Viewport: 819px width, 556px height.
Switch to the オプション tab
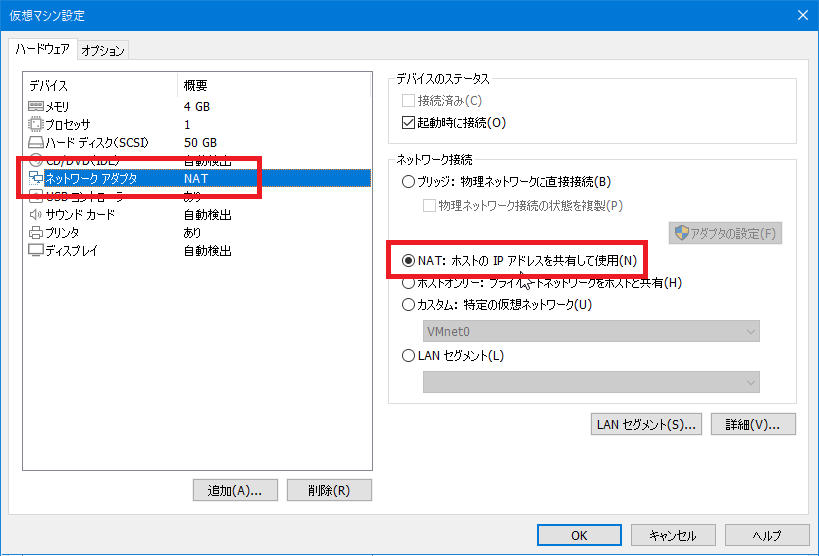103,51
